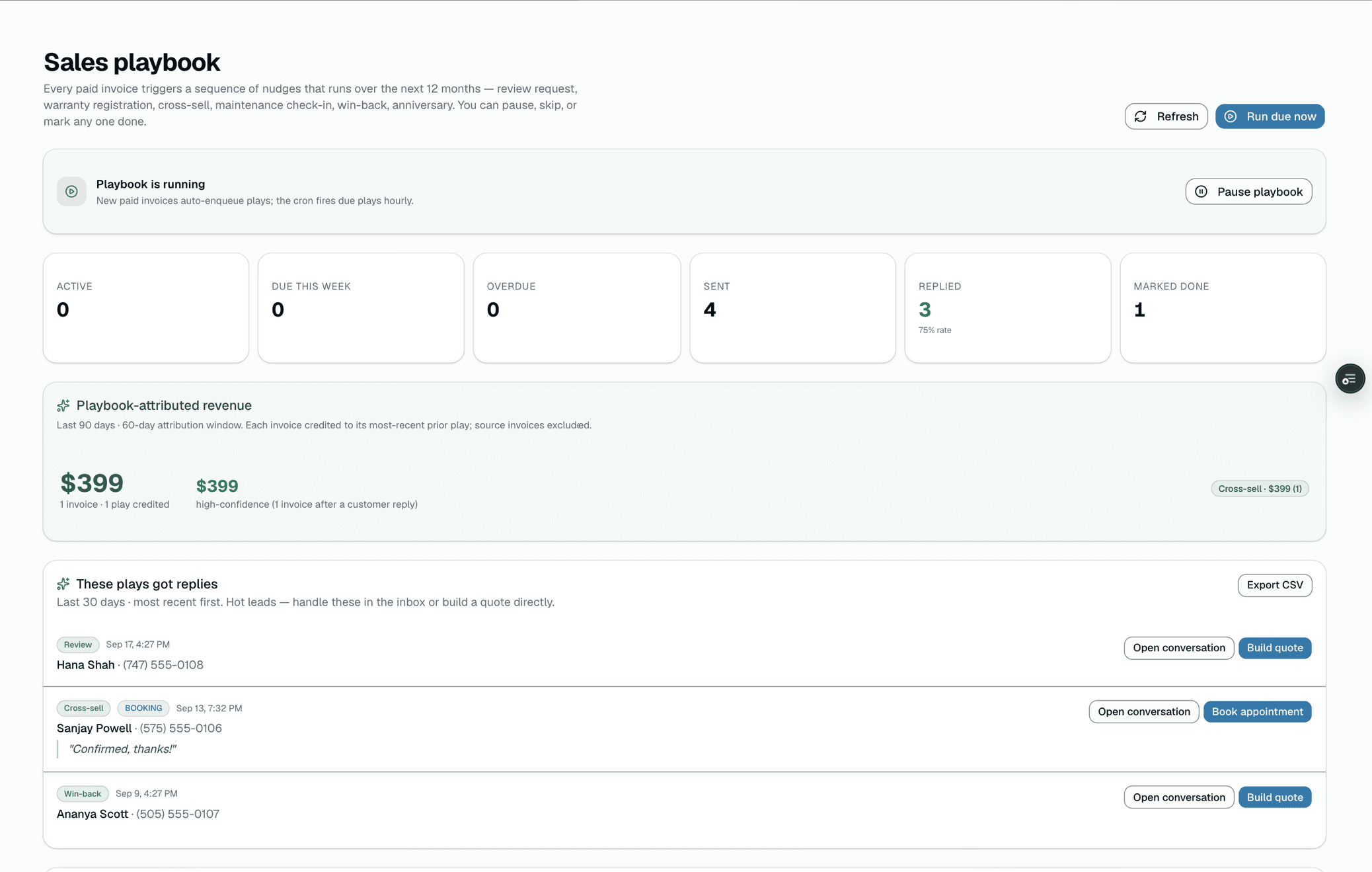Image resolution: width=1372 pixels, height=872 pixels.
Task: Click the Cross-sell tag on Sanjay Powell's row
Action: click(x=83, y=708)
